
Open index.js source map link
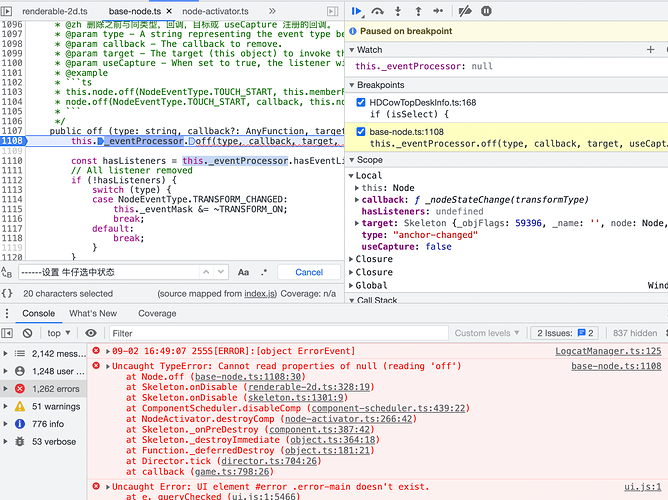(260, 293)
